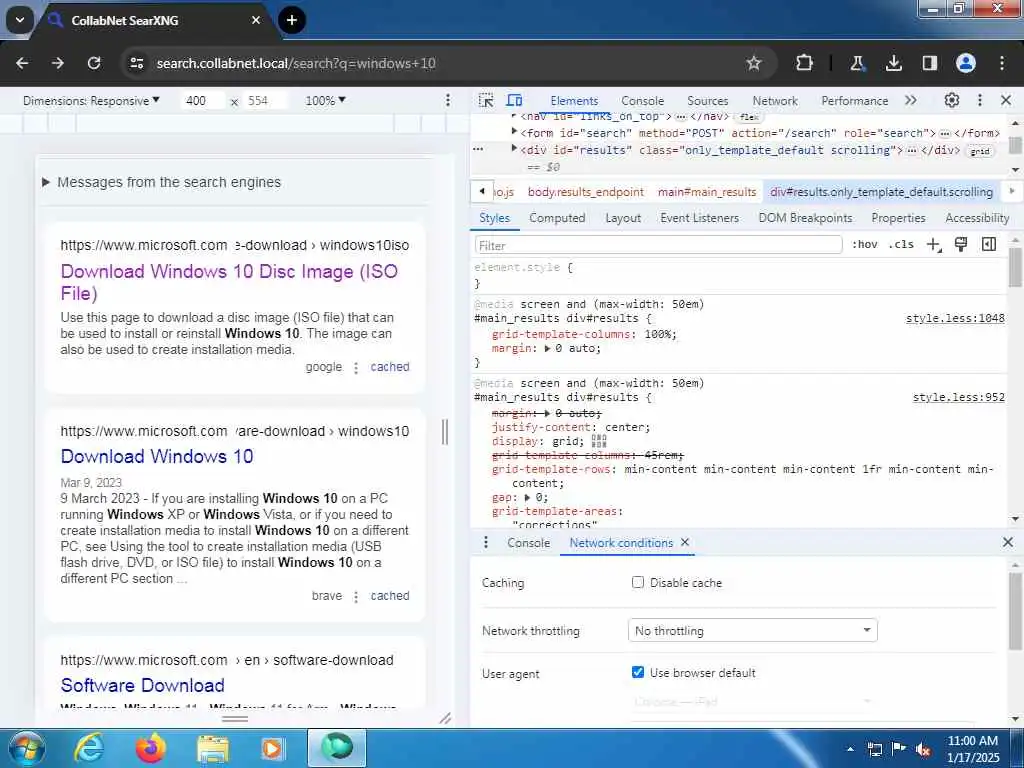Image resolution: width=1024 pixels, height=768 pixels.
Task: Open the Accessibility tab
Action: point(977,218)
